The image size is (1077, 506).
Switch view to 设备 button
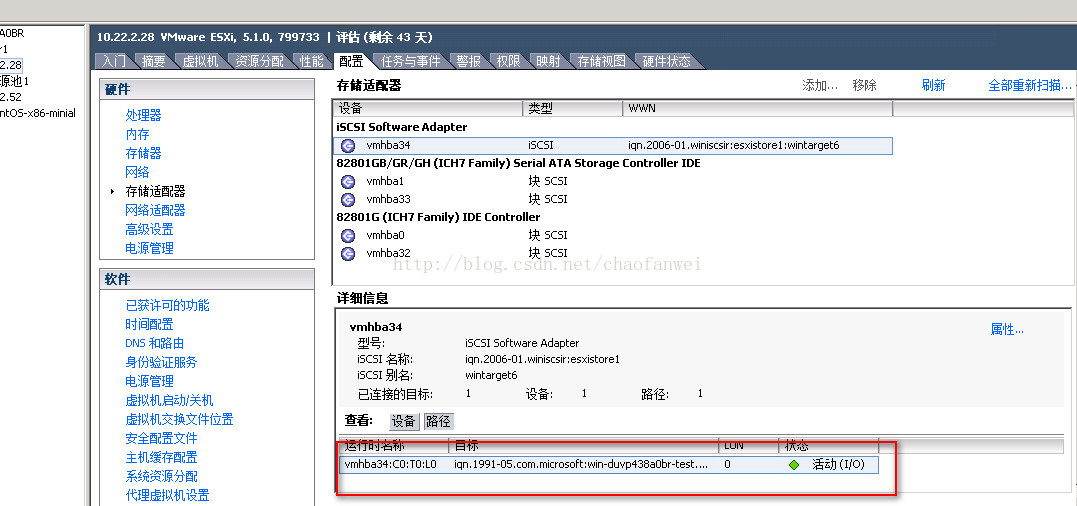pos(404,422)
